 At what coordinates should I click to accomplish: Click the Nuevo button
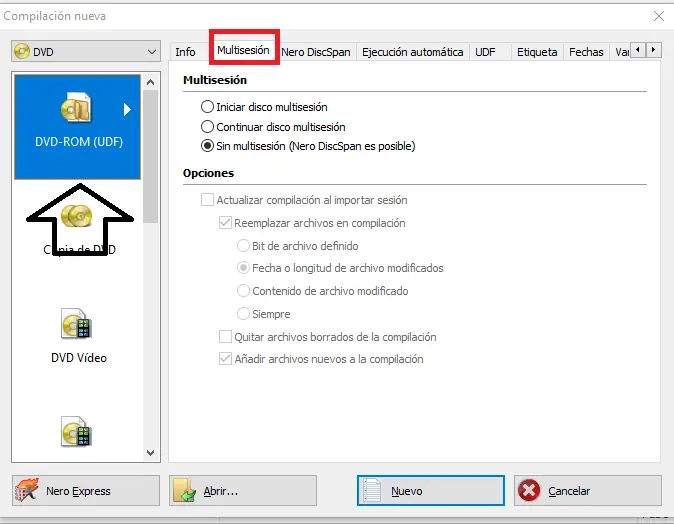point(431,490)
